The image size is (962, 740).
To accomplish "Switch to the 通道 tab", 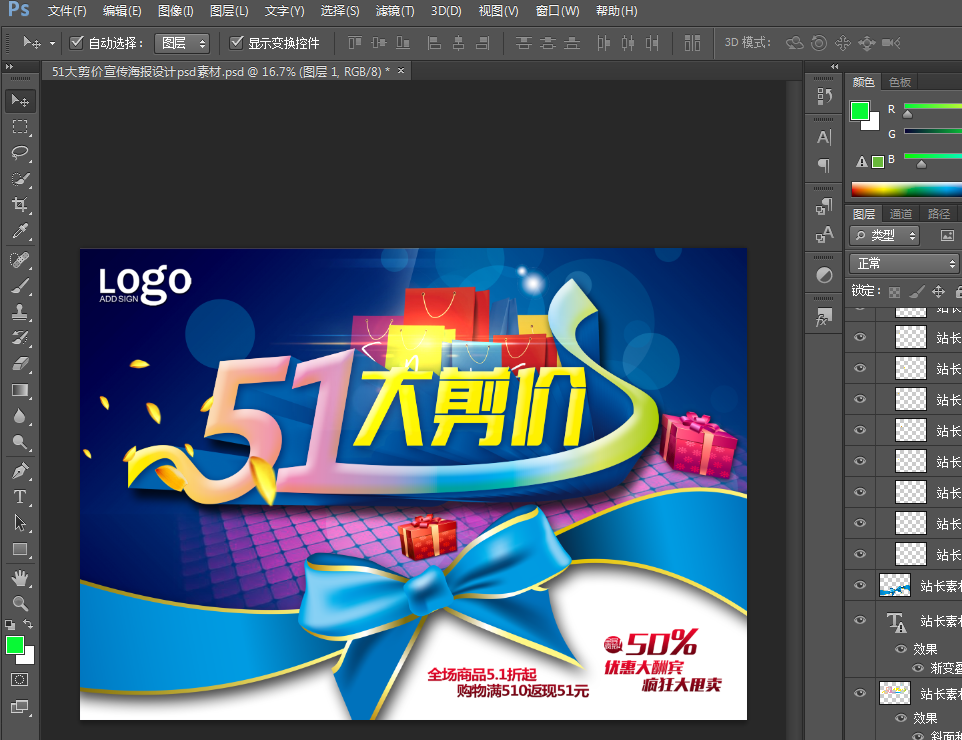I will point(901,214).
